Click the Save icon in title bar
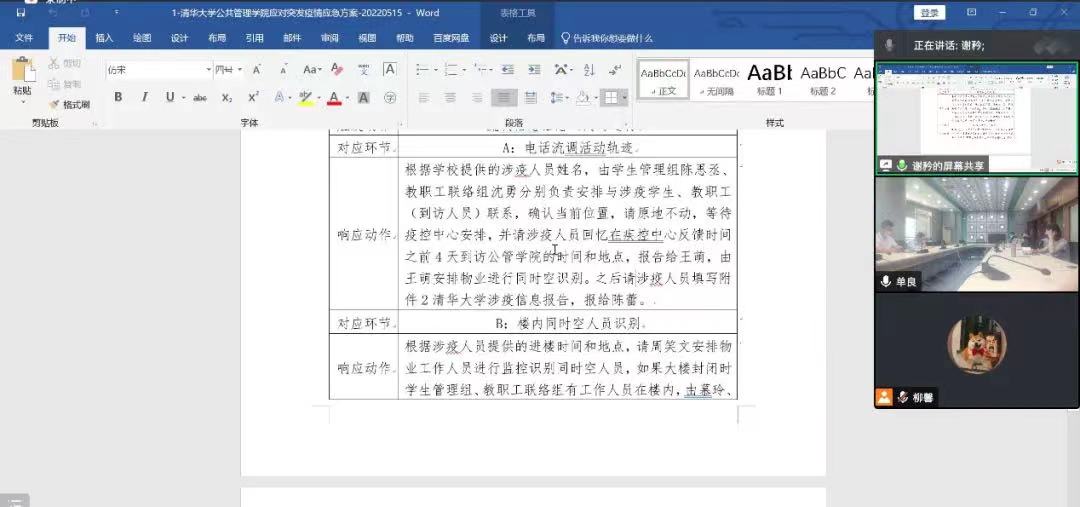1080x507 pixels. (x=20, y=13)
